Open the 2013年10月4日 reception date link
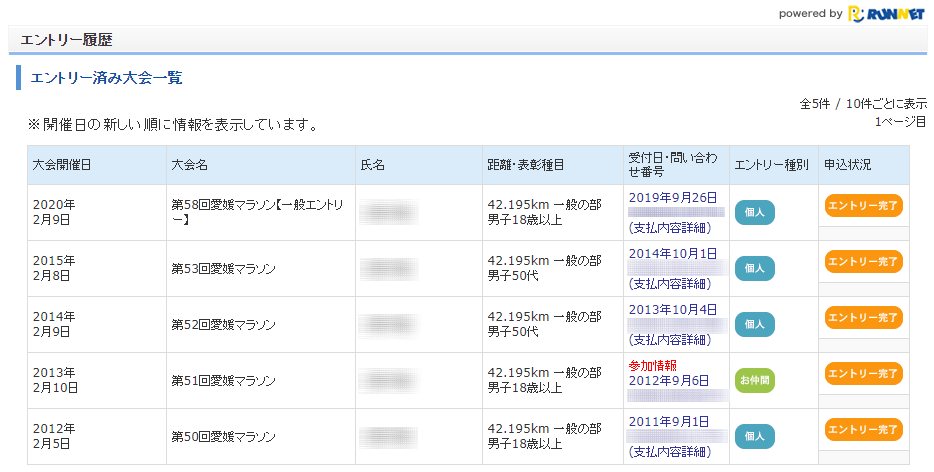This screenshot has height=472, width=934. coord(673,310)
